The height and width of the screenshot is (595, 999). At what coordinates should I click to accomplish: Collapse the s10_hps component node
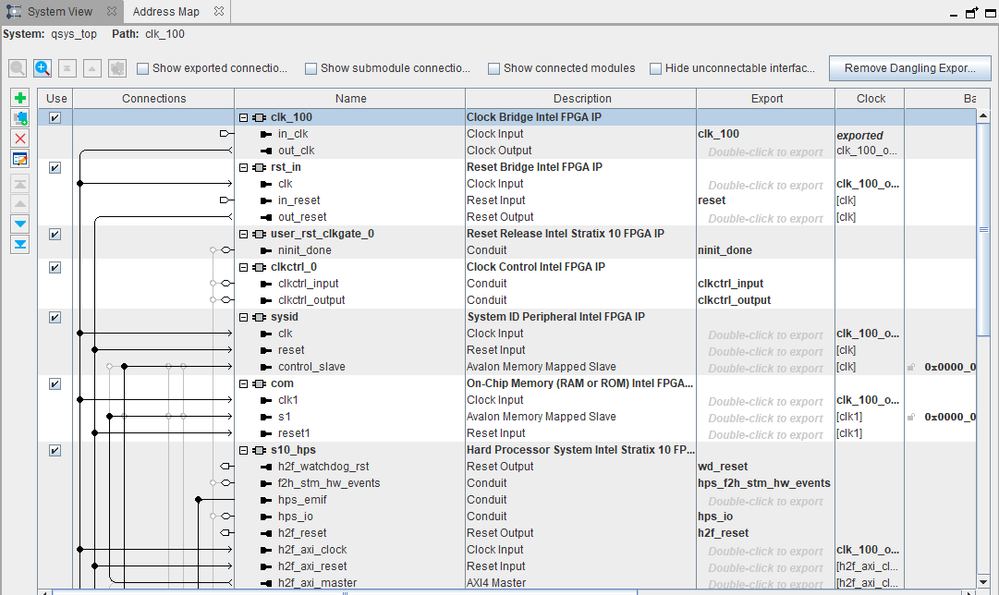(x=243, y=450)
